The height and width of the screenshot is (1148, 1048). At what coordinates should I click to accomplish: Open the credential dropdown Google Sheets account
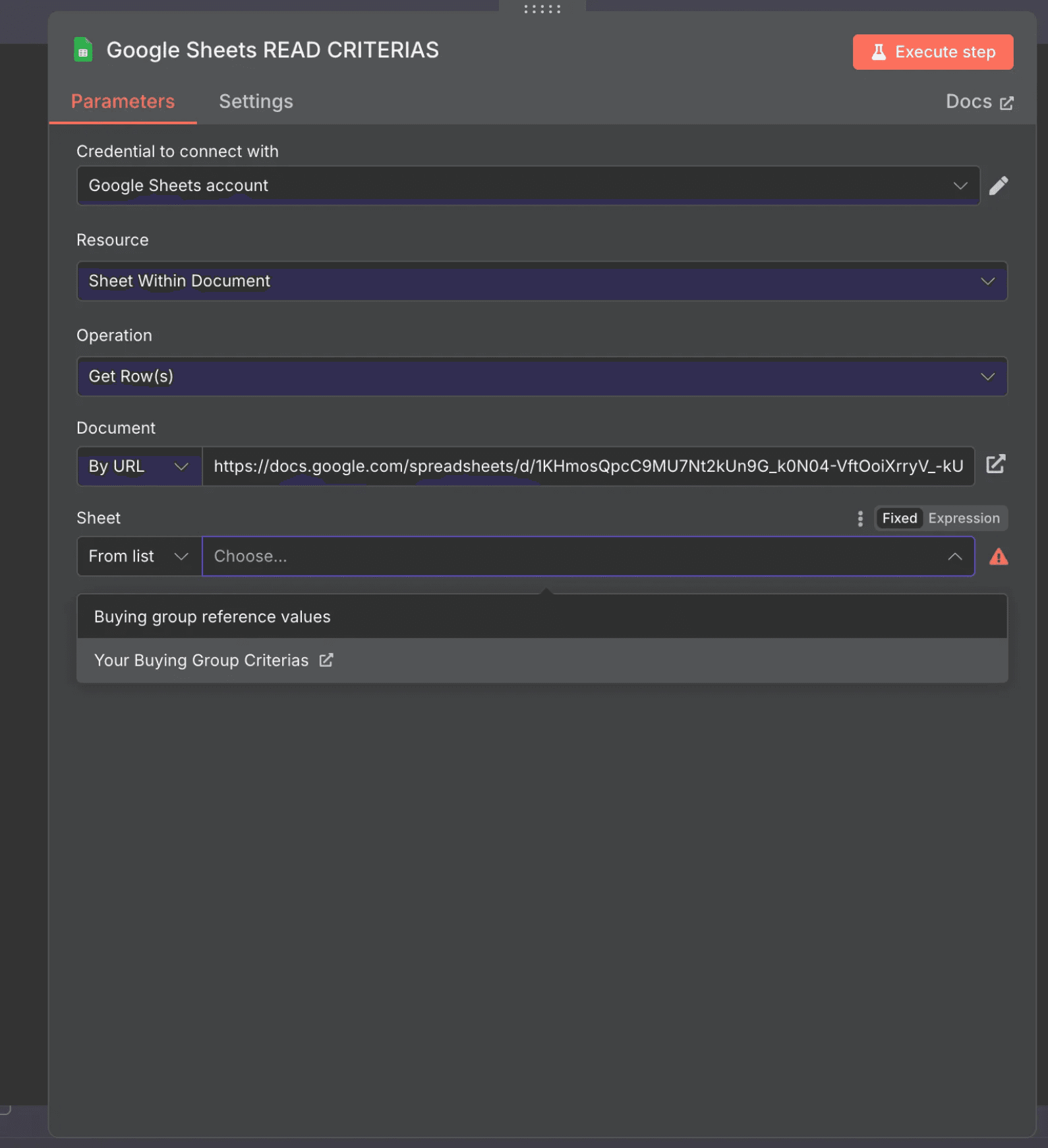(x=528, y=186)
